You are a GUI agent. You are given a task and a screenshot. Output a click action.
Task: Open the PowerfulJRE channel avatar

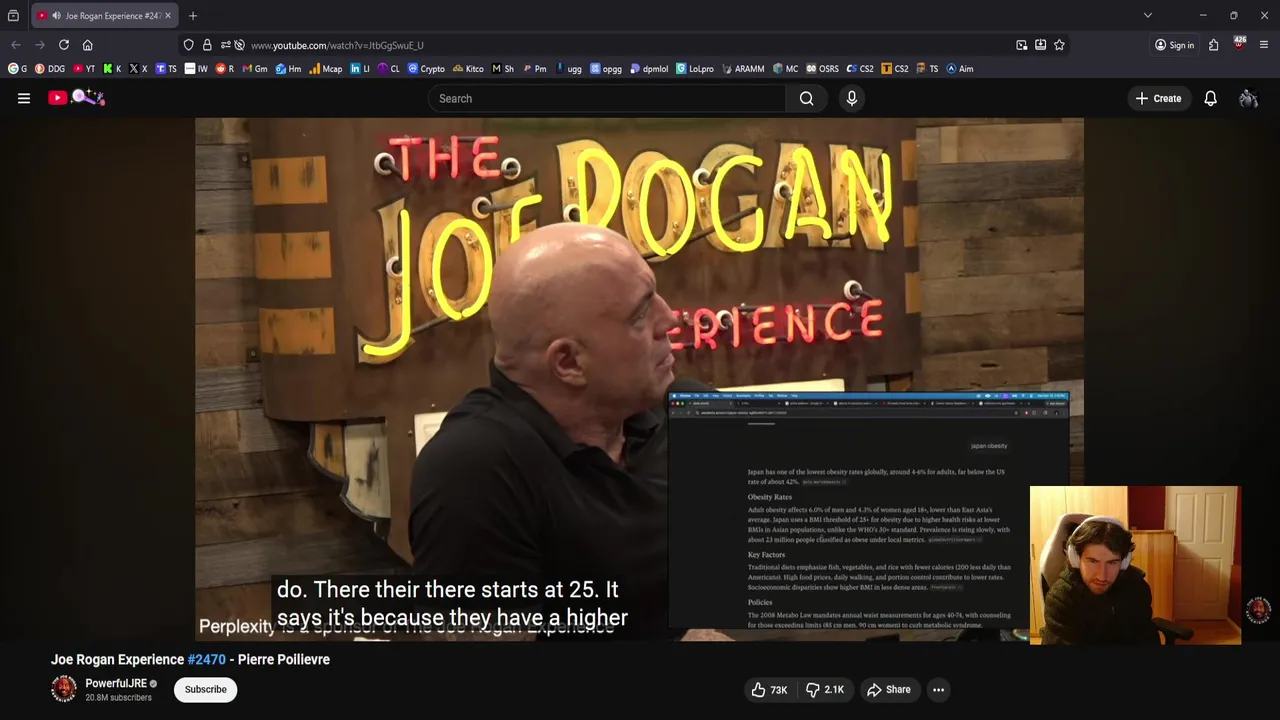(x=64, y=689)
